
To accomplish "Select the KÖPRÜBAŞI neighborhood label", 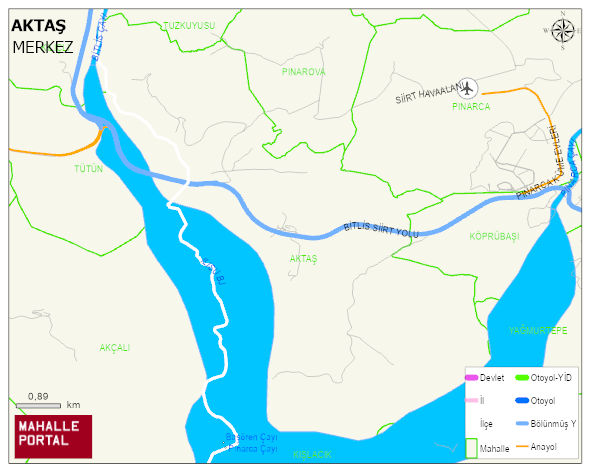I will tap(494, 236).
